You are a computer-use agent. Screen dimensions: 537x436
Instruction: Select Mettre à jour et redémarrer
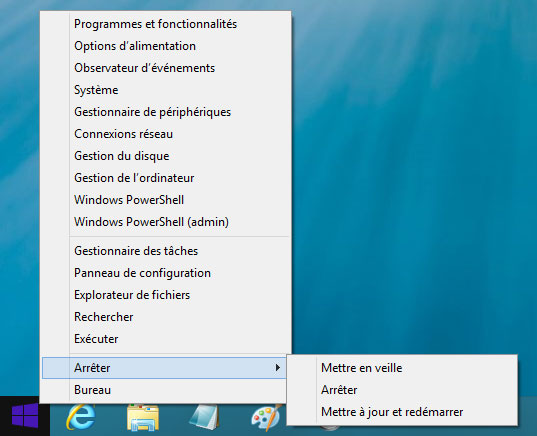pos(402,412)
